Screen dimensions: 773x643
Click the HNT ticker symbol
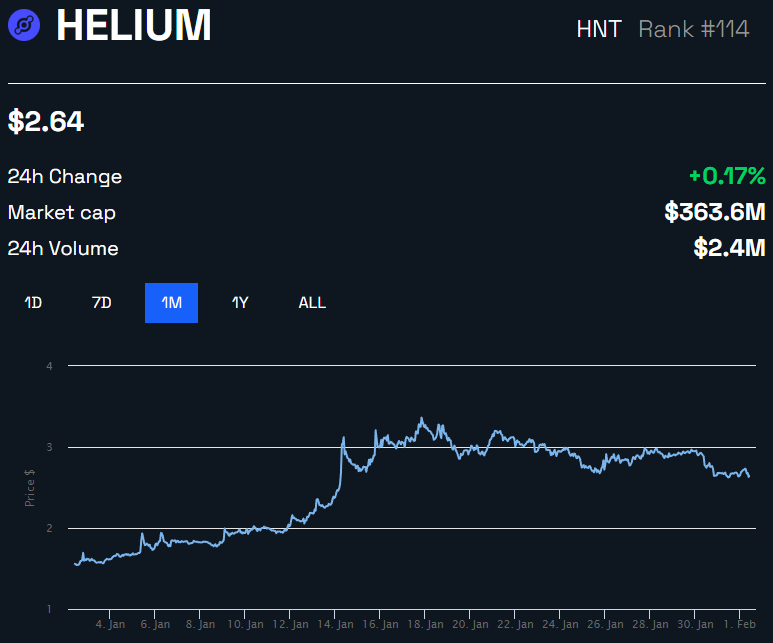tap(599, 29)
